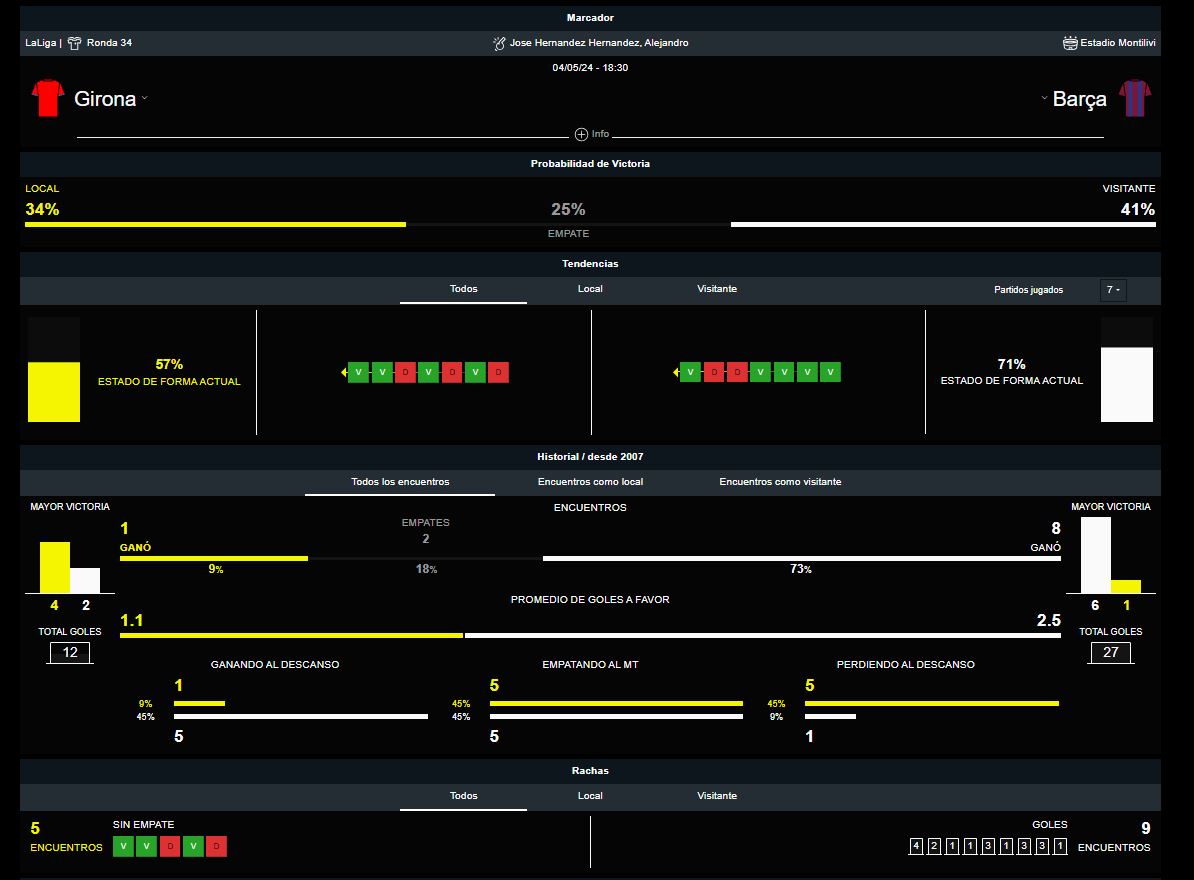Click the yellow arrow before Barça's form streak

[x=676, y=373]
